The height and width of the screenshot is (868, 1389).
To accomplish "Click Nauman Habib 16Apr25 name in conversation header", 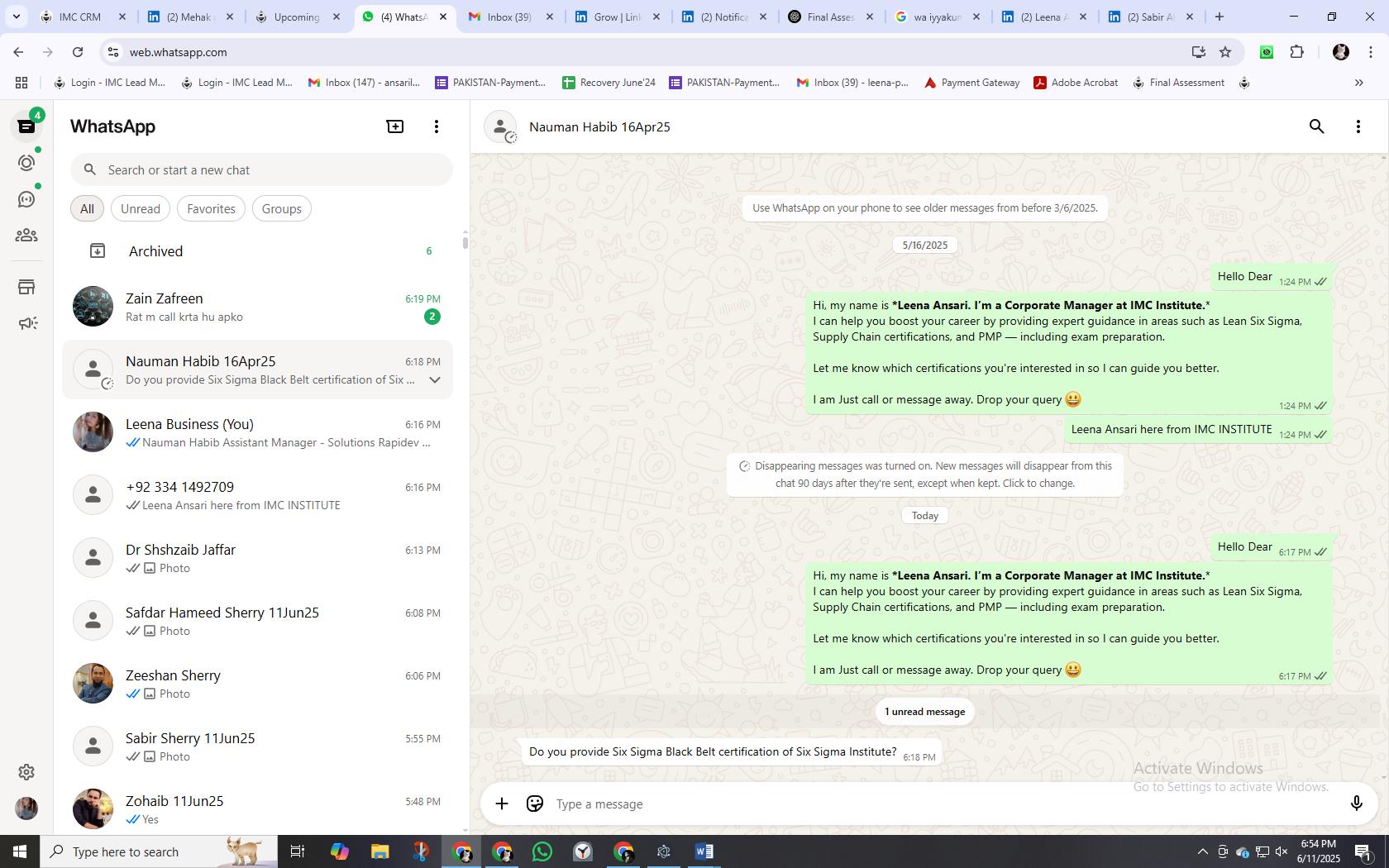I will [x=599, y=126].
